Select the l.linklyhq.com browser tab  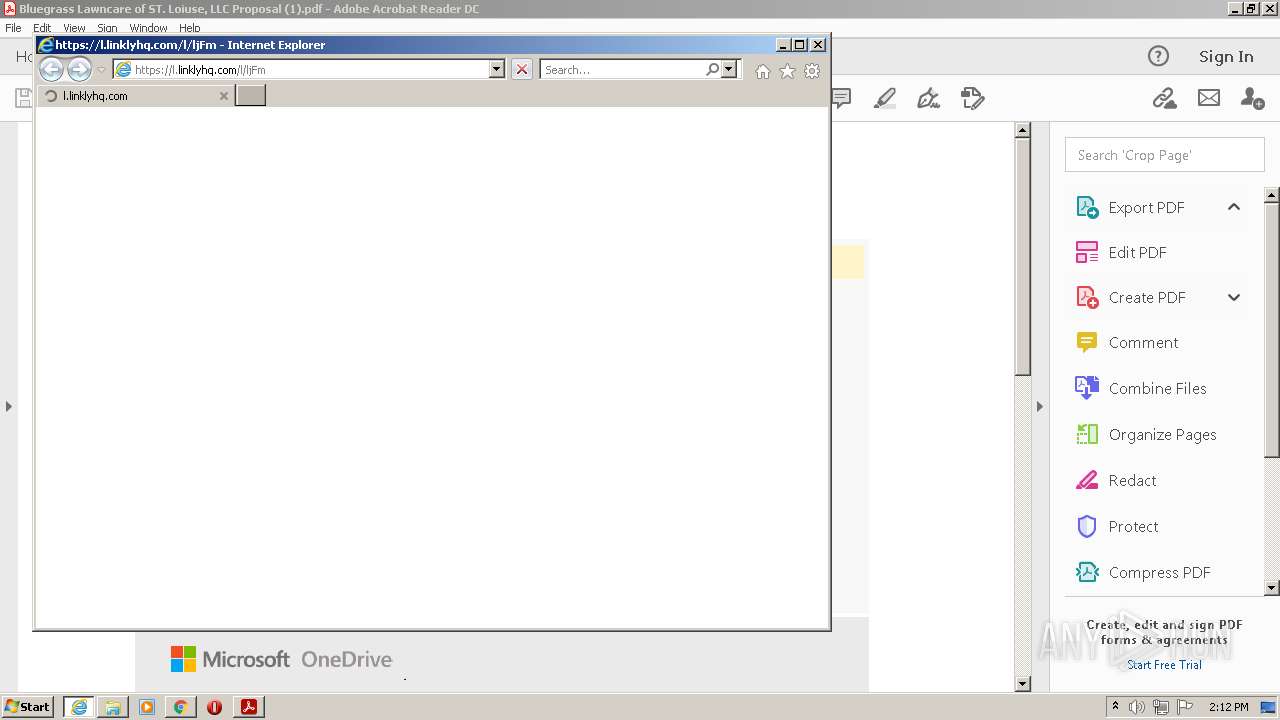(135, 96)
